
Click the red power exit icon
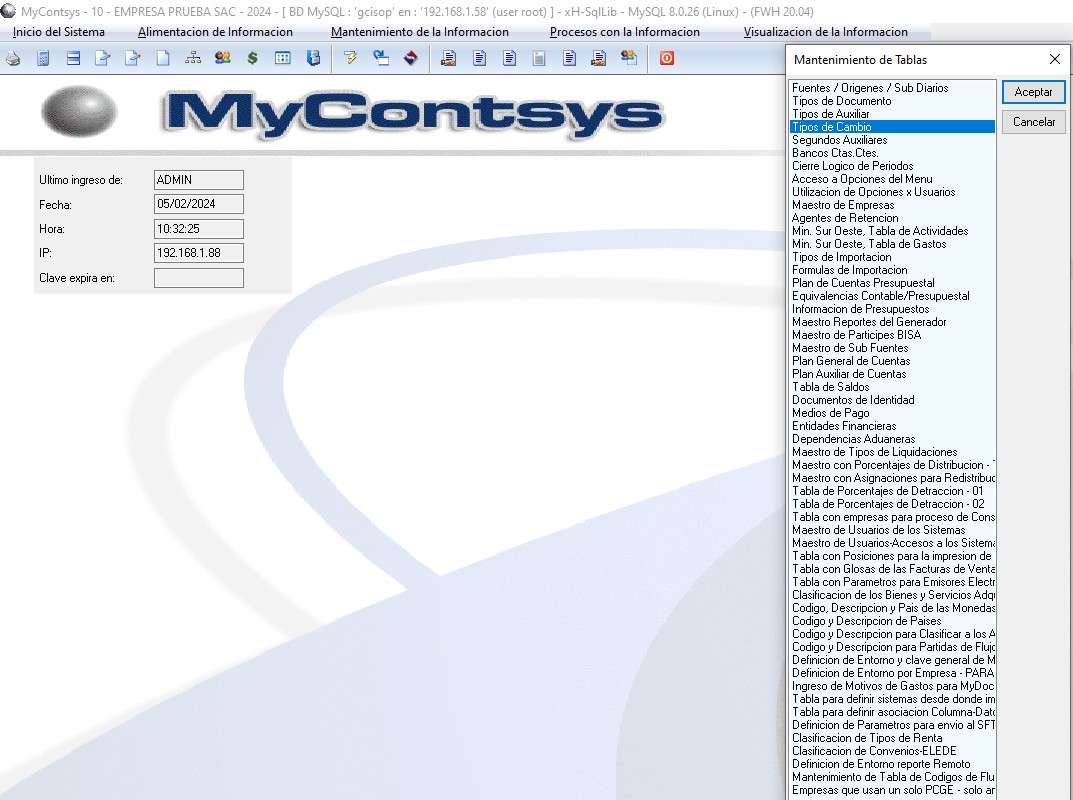click(x=666, y=58)
